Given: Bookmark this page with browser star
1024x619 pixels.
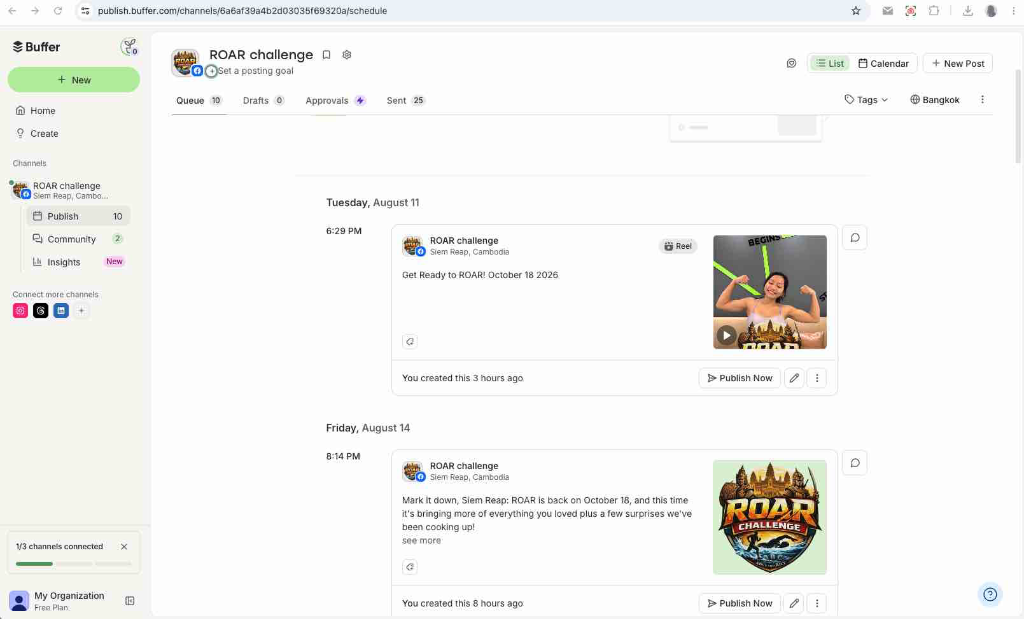Looking at the screenshot, I should click(x=856, y=10).
